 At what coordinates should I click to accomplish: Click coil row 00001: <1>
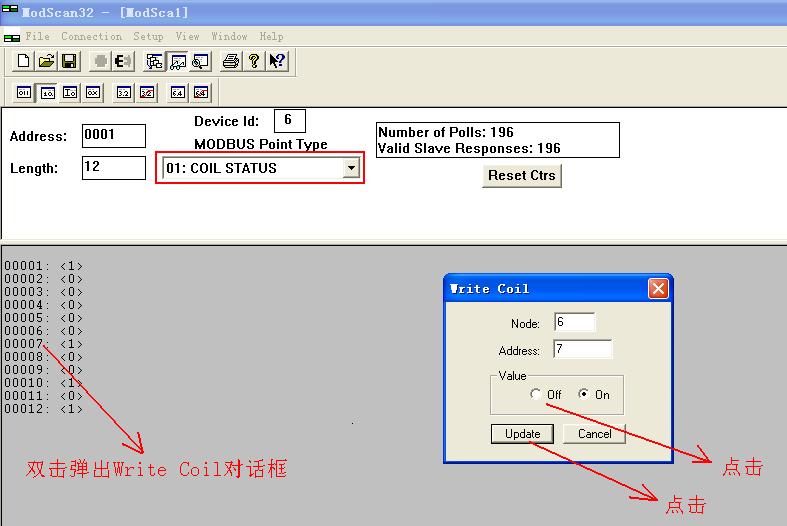43,266
